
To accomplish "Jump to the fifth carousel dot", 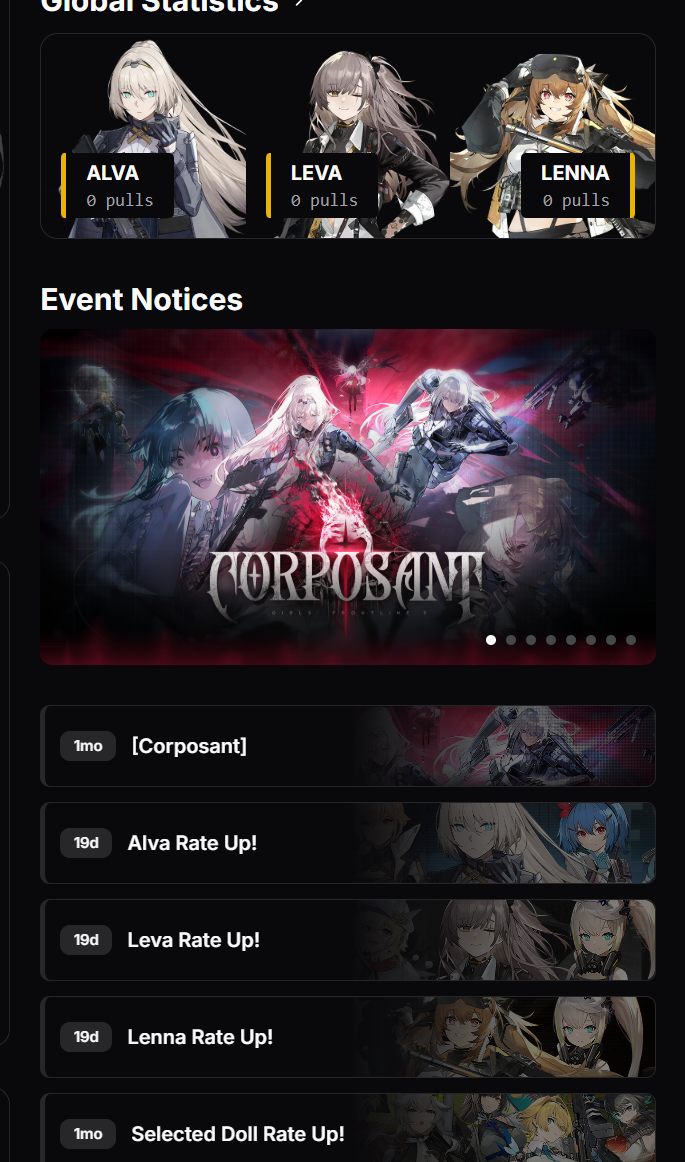I will [x=571, y=640].
